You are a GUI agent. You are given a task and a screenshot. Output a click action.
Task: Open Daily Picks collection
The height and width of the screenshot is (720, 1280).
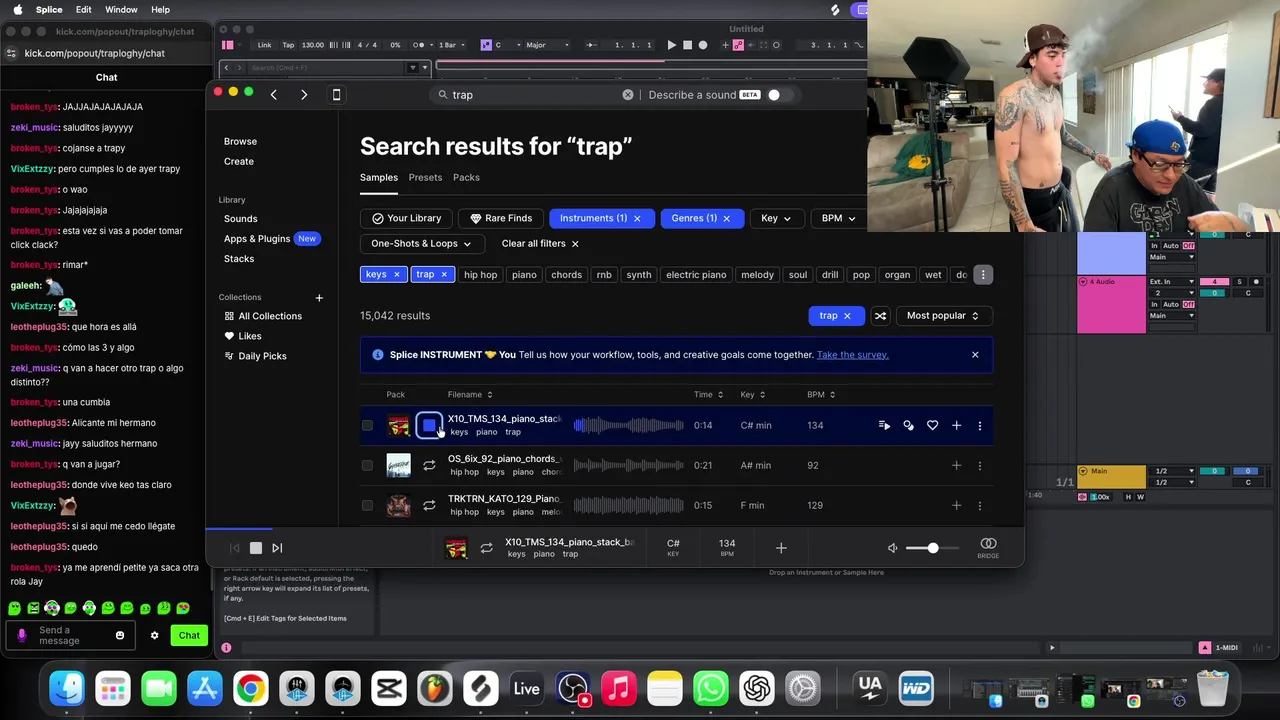[x=262, y=356]
